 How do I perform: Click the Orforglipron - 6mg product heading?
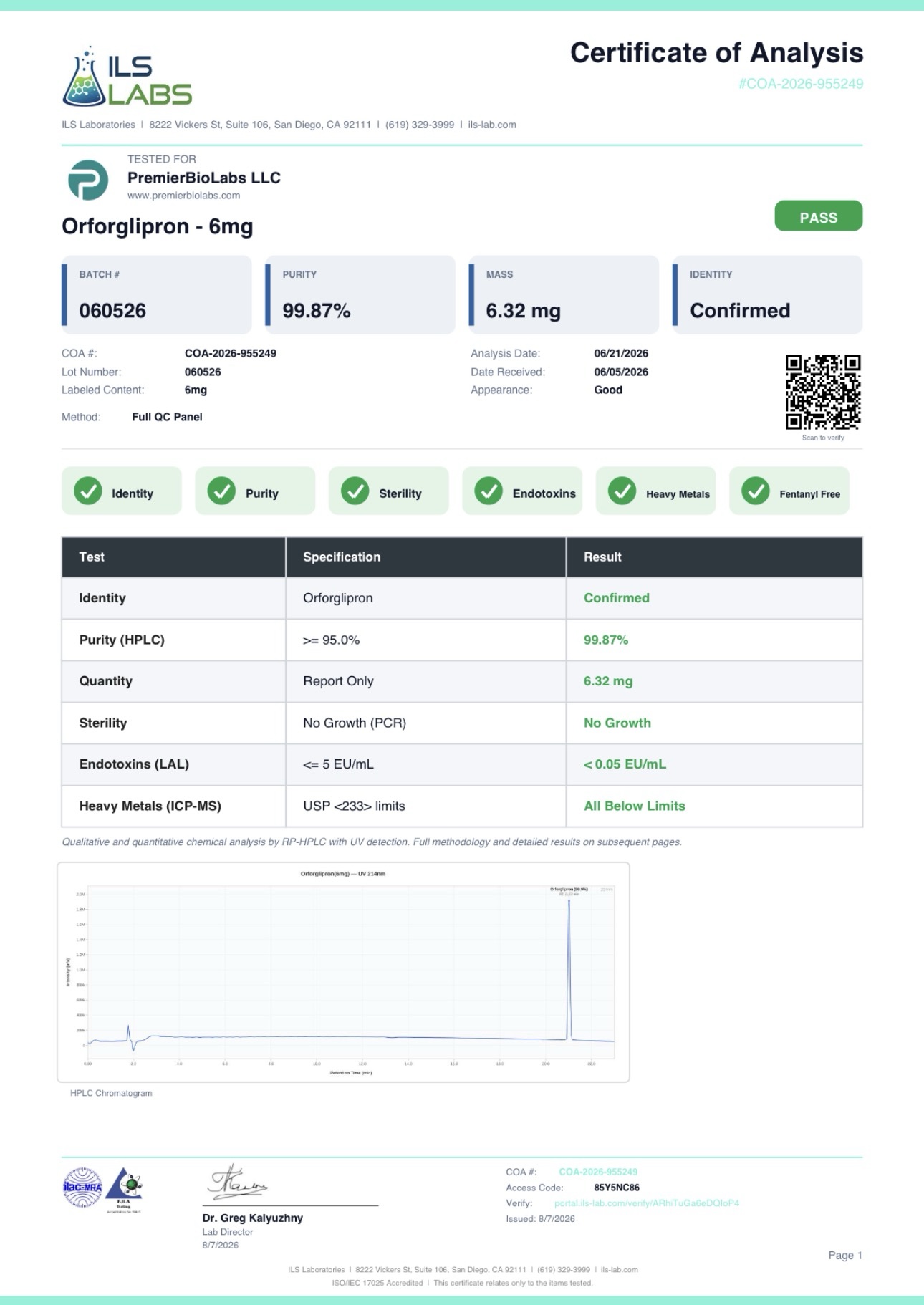pyautogui.click(x=158, y=226)
